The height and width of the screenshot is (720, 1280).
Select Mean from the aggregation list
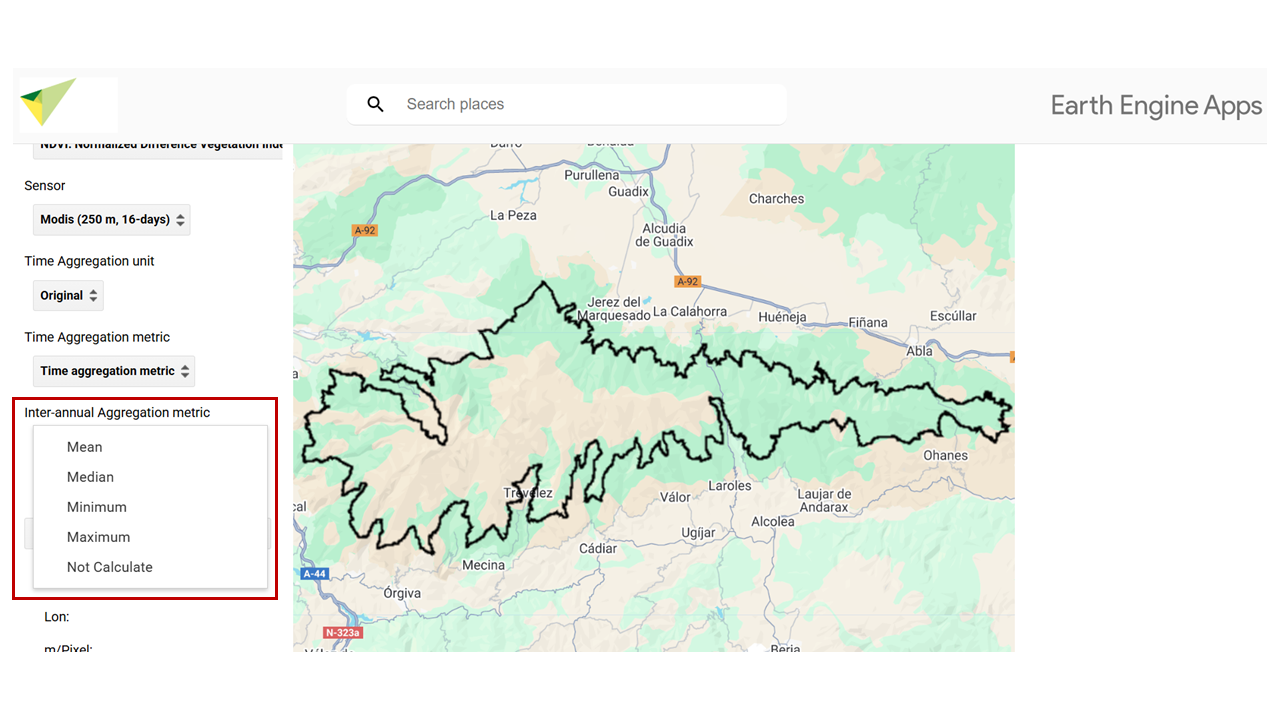tap(85, 447)
